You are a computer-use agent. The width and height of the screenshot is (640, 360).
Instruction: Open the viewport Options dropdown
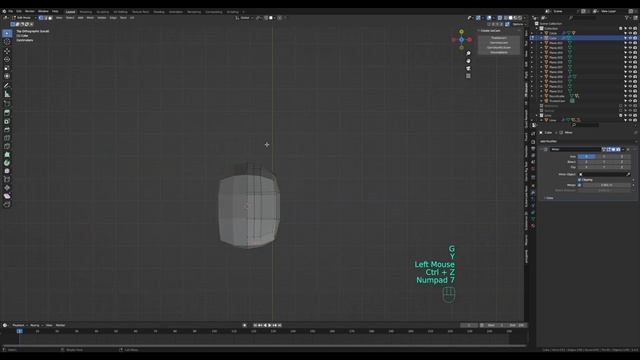[x=518, y=24]
